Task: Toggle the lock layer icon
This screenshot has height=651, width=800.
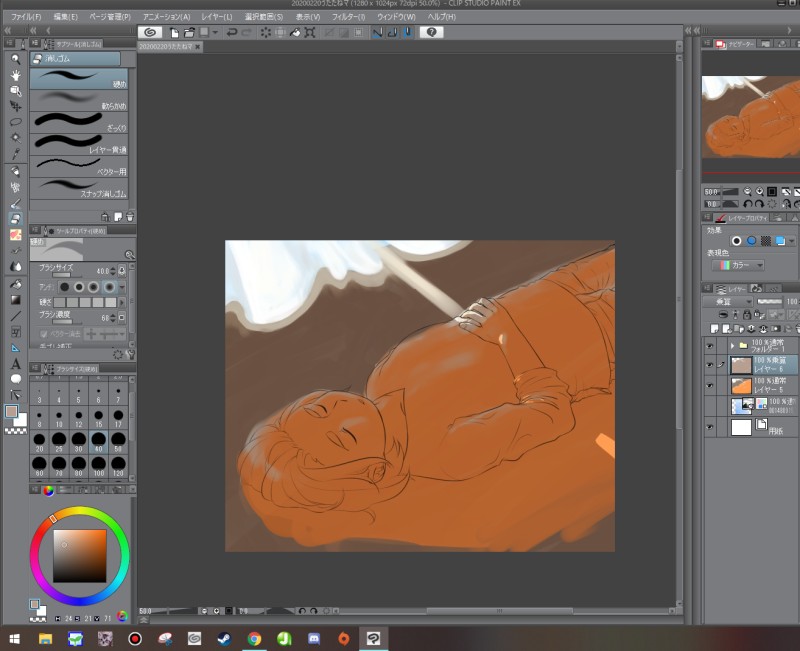Action: [x=747, y=315]
